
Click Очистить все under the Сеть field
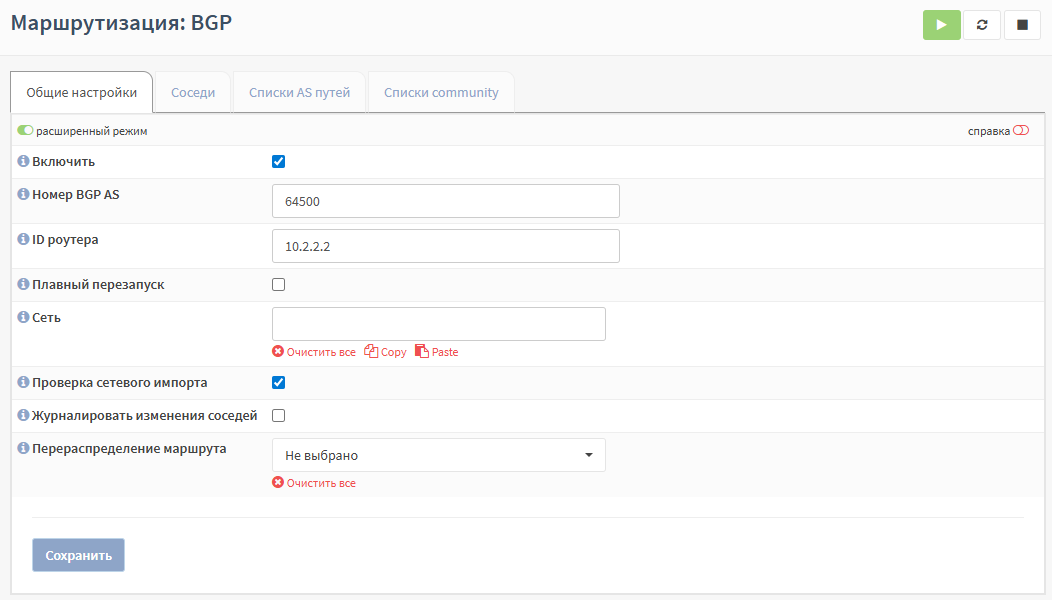coord(314,352)
